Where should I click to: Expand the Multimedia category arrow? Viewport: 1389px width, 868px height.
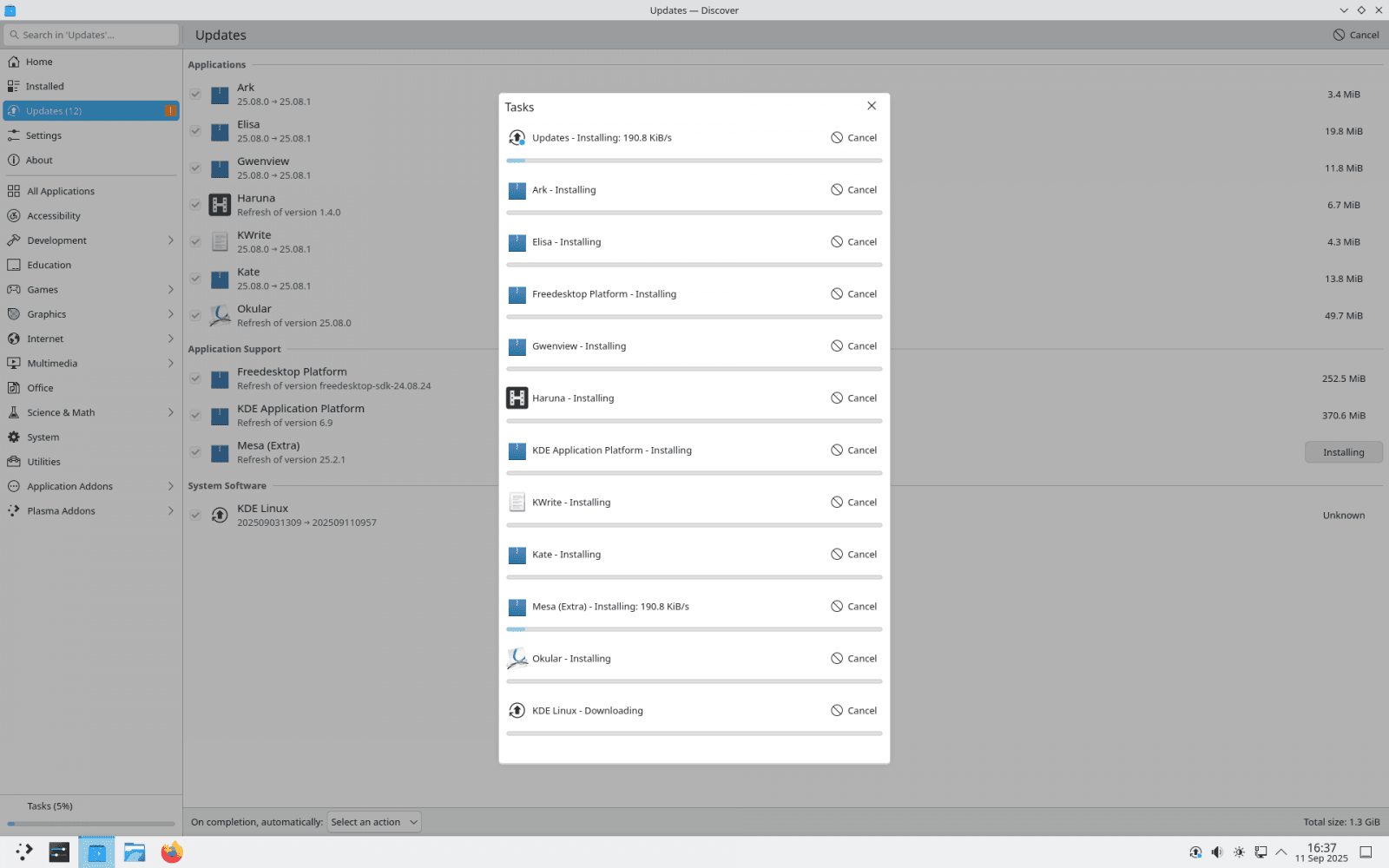[170, 364]
